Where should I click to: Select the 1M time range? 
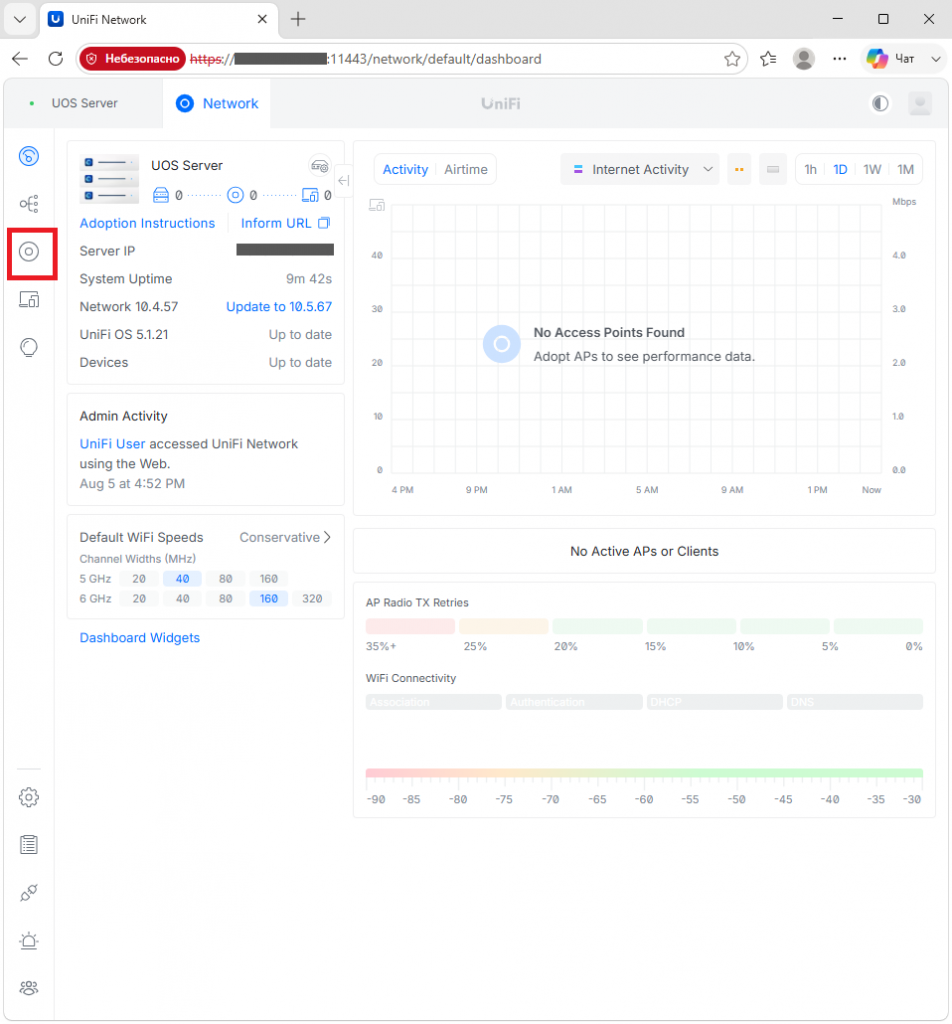pos(906,169)
